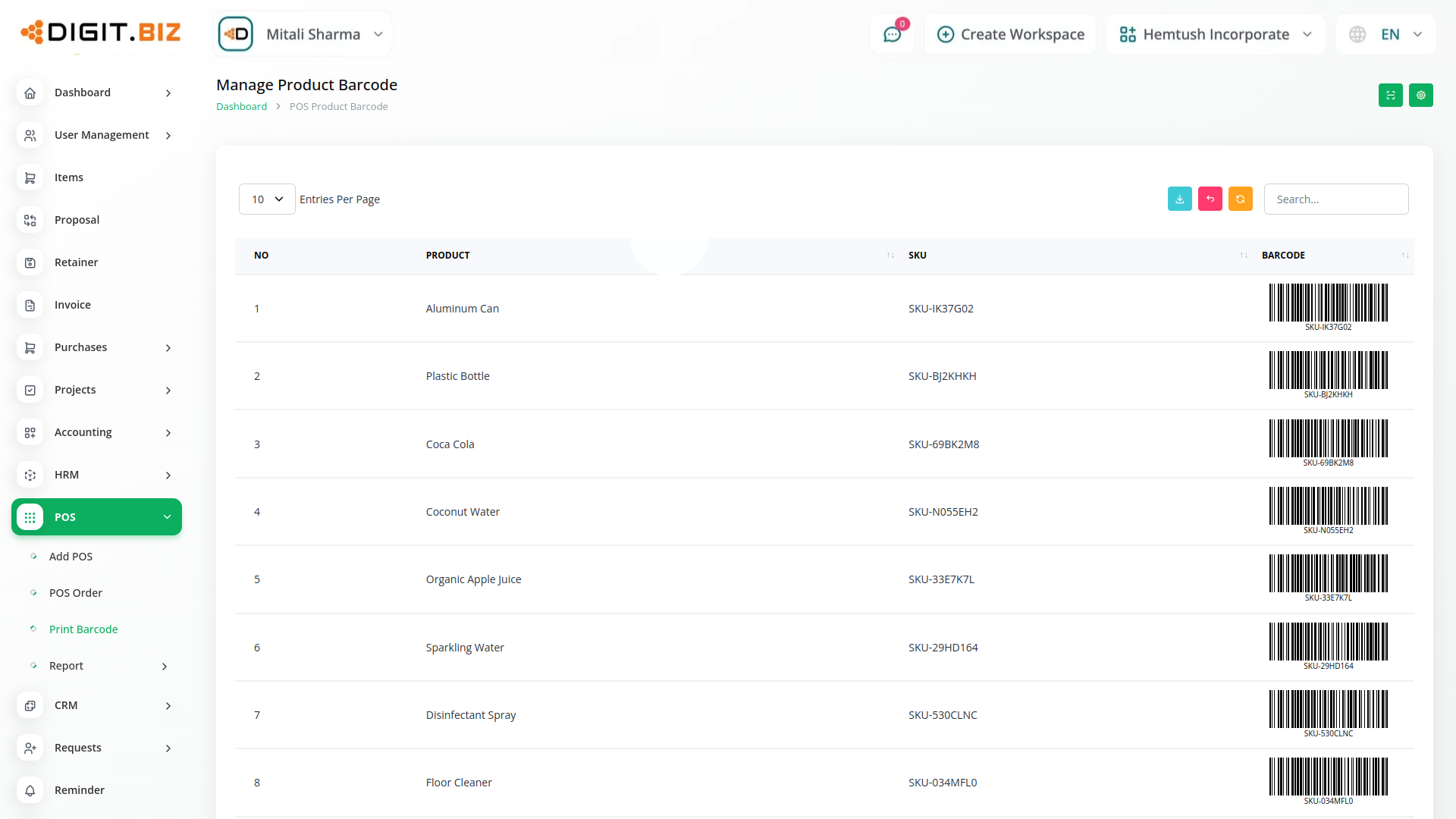
Task: Open barcode settings gear icon
Action: 1420,96
